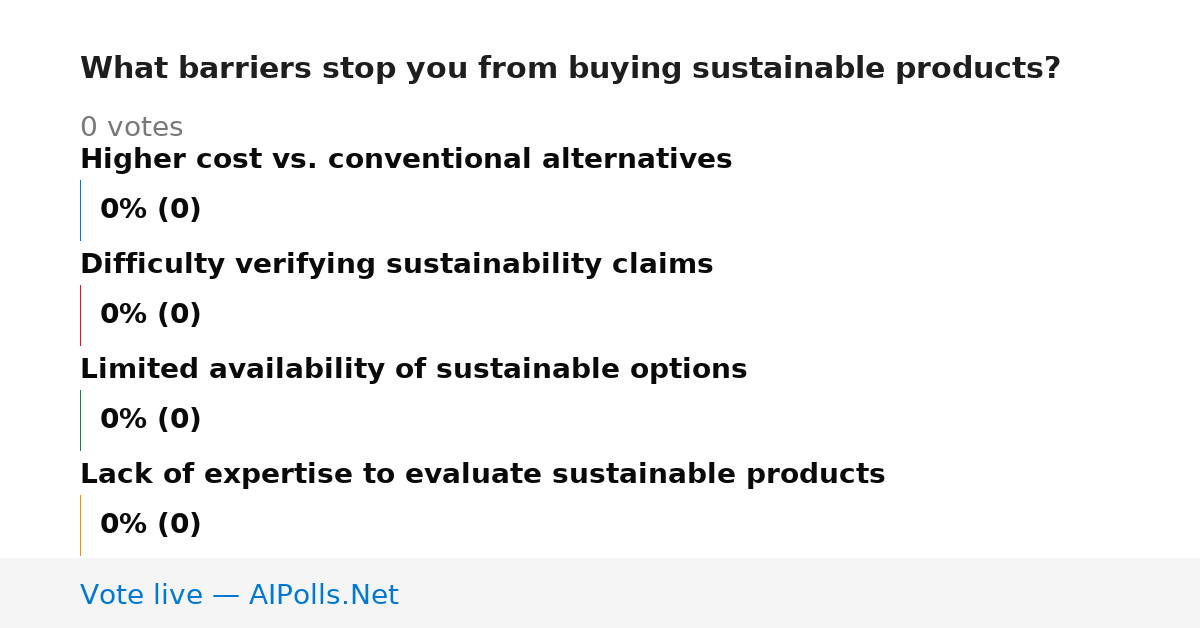The height and width of the screenshot is (628, 1200).
Task: Select 'Lack of expertise to evaluate sustainable products'
Action: coord(482,475)
